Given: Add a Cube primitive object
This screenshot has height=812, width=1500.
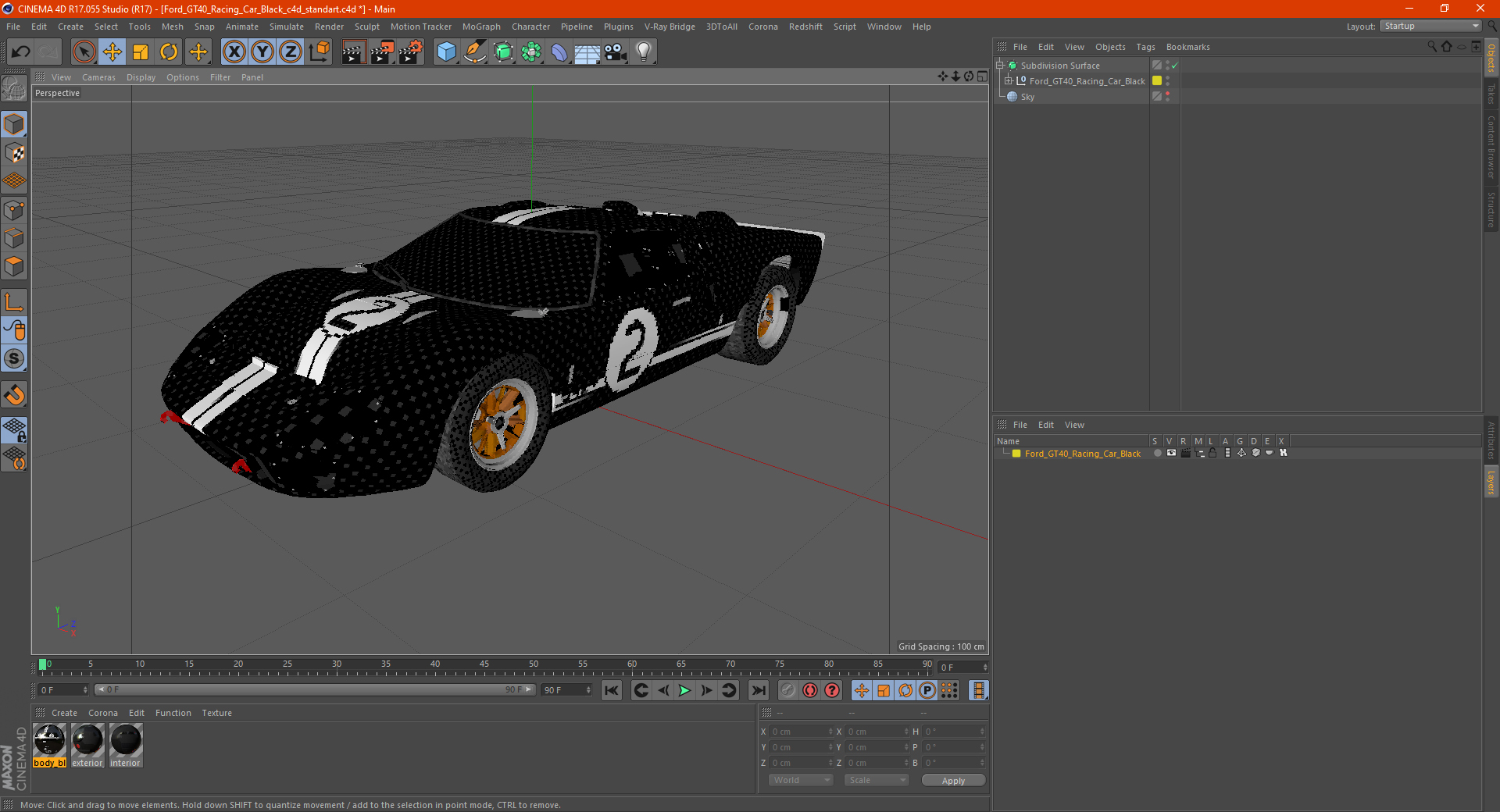Looking at the screenshot, I should click(447, 52).
